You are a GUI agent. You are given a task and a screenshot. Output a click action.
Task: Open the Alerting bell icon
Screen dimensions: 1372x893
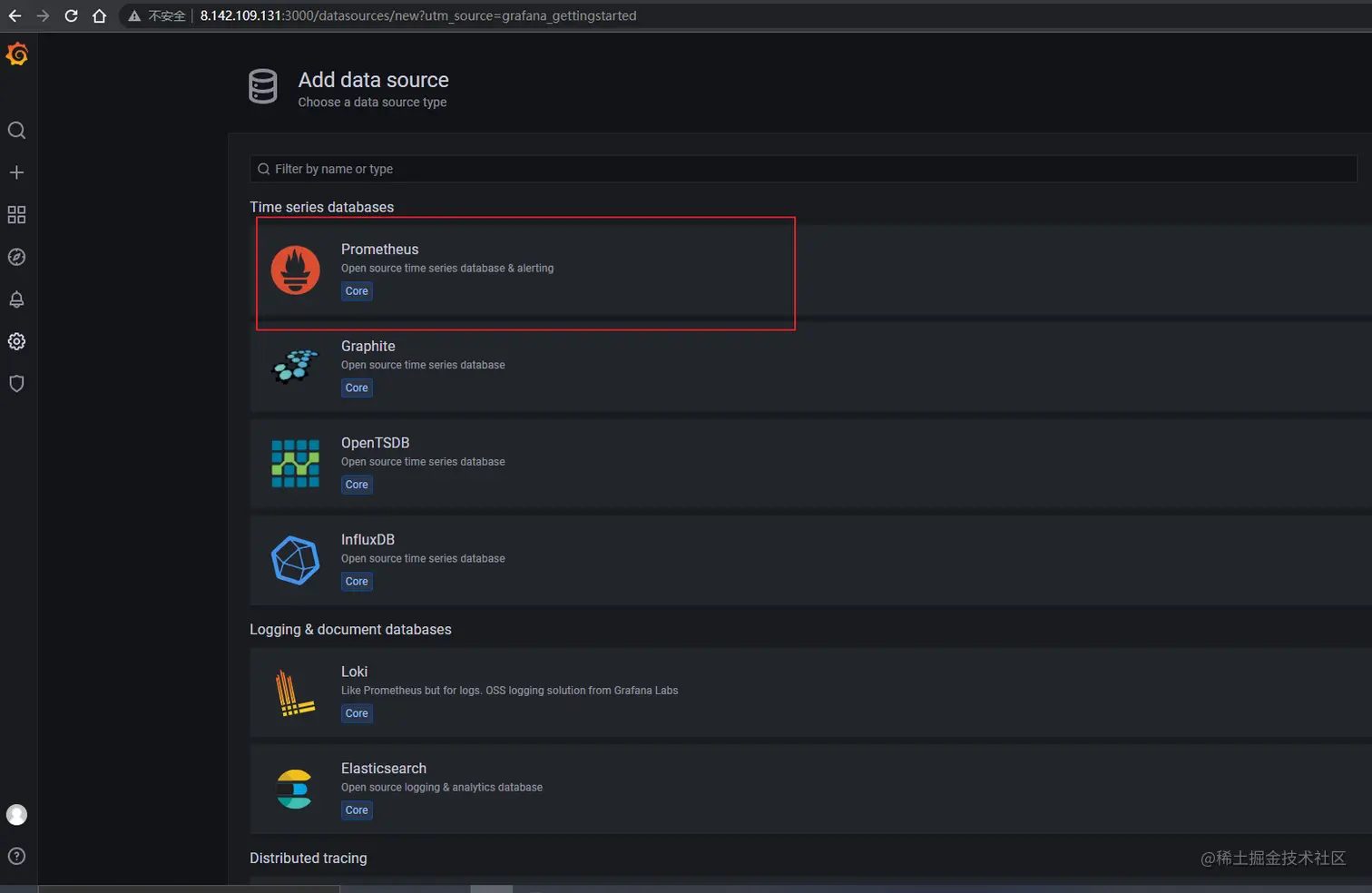[16, 299]
